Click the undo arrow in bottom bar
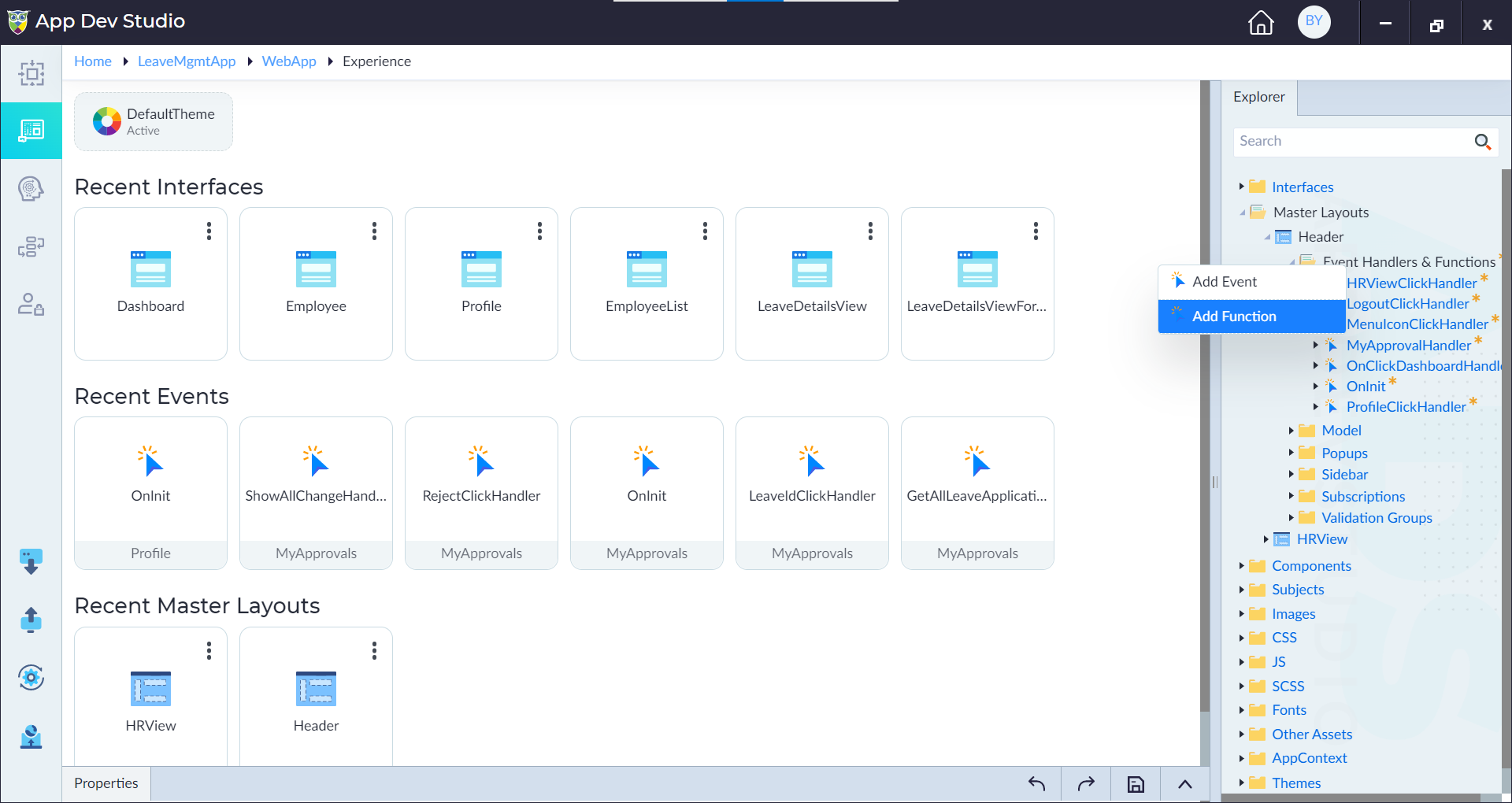Viewport: 1512px width, 803px height. click(1036, 784)
